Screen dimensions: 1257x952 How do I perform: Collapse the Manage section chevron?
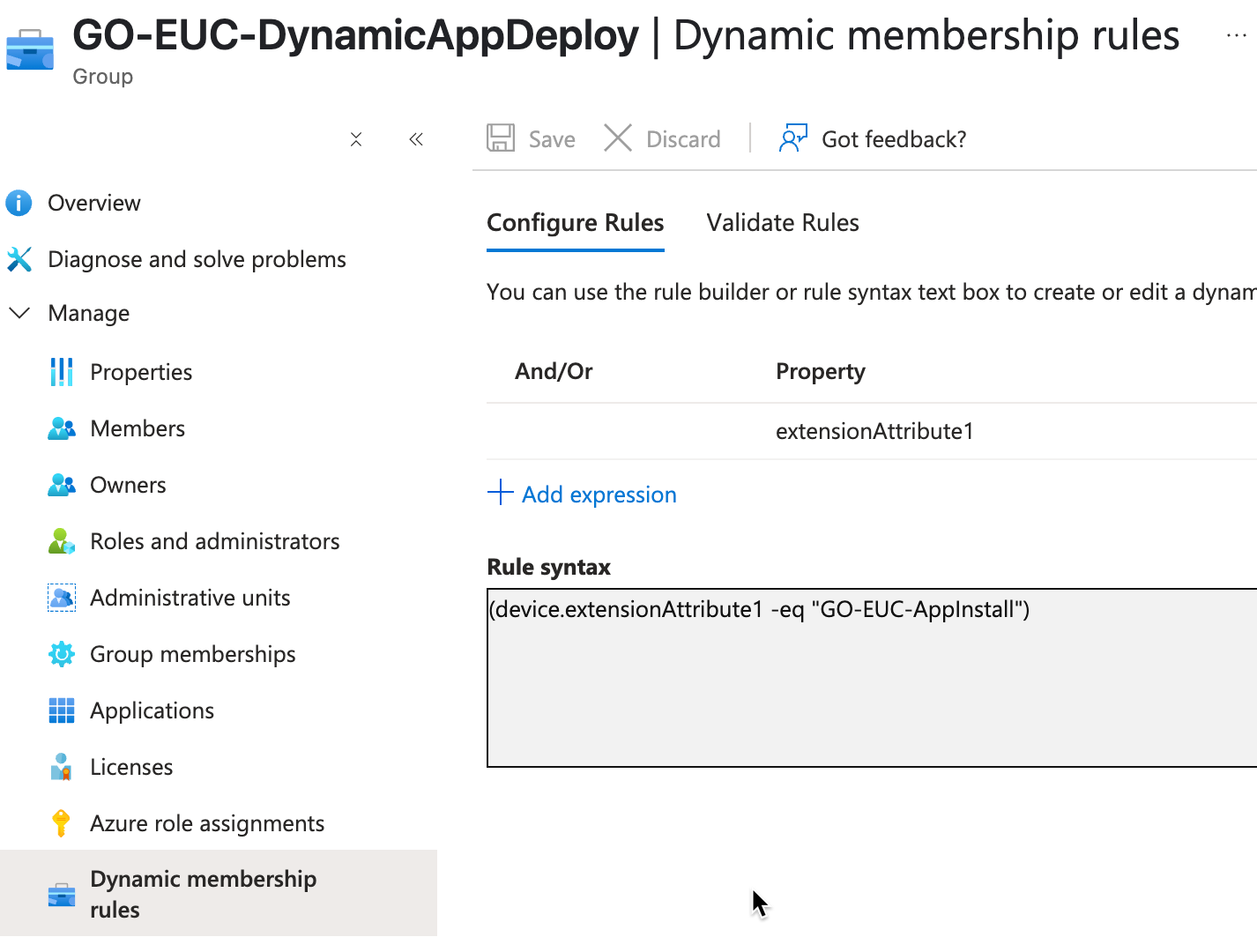(19, 313)
